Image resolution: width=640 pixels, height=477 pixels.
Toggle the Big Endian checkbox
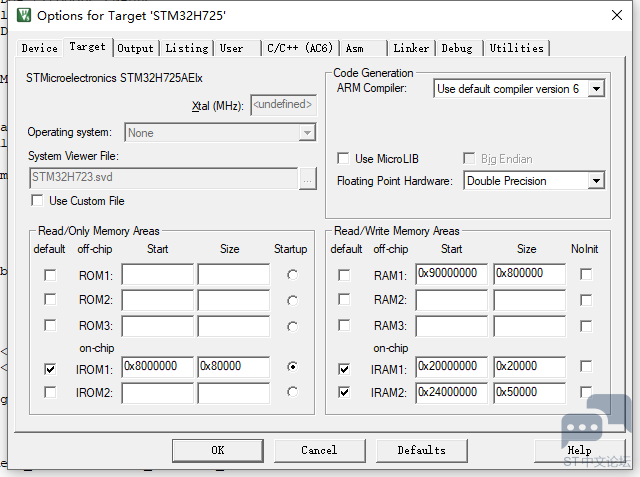(x=469, y=158)
